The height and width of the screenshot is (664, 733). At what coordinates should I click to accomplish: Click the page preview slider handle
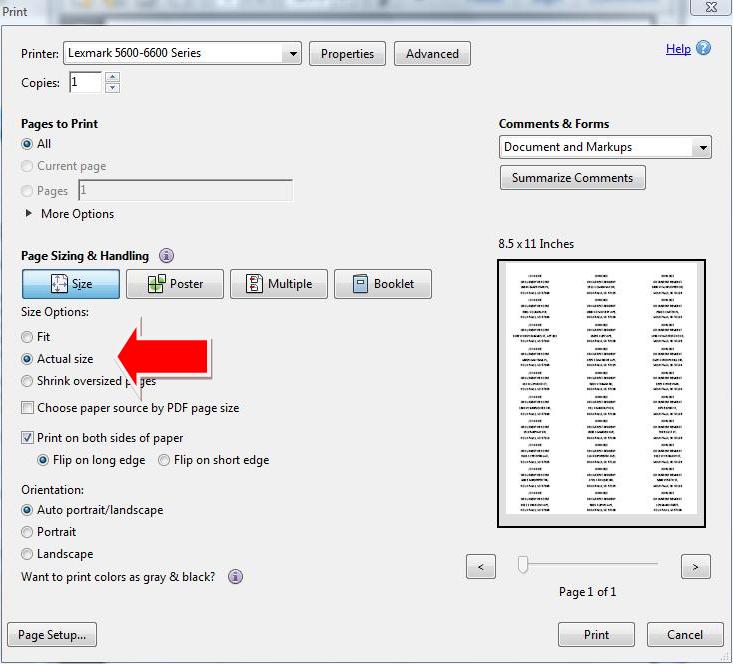[x=522, y=566]
